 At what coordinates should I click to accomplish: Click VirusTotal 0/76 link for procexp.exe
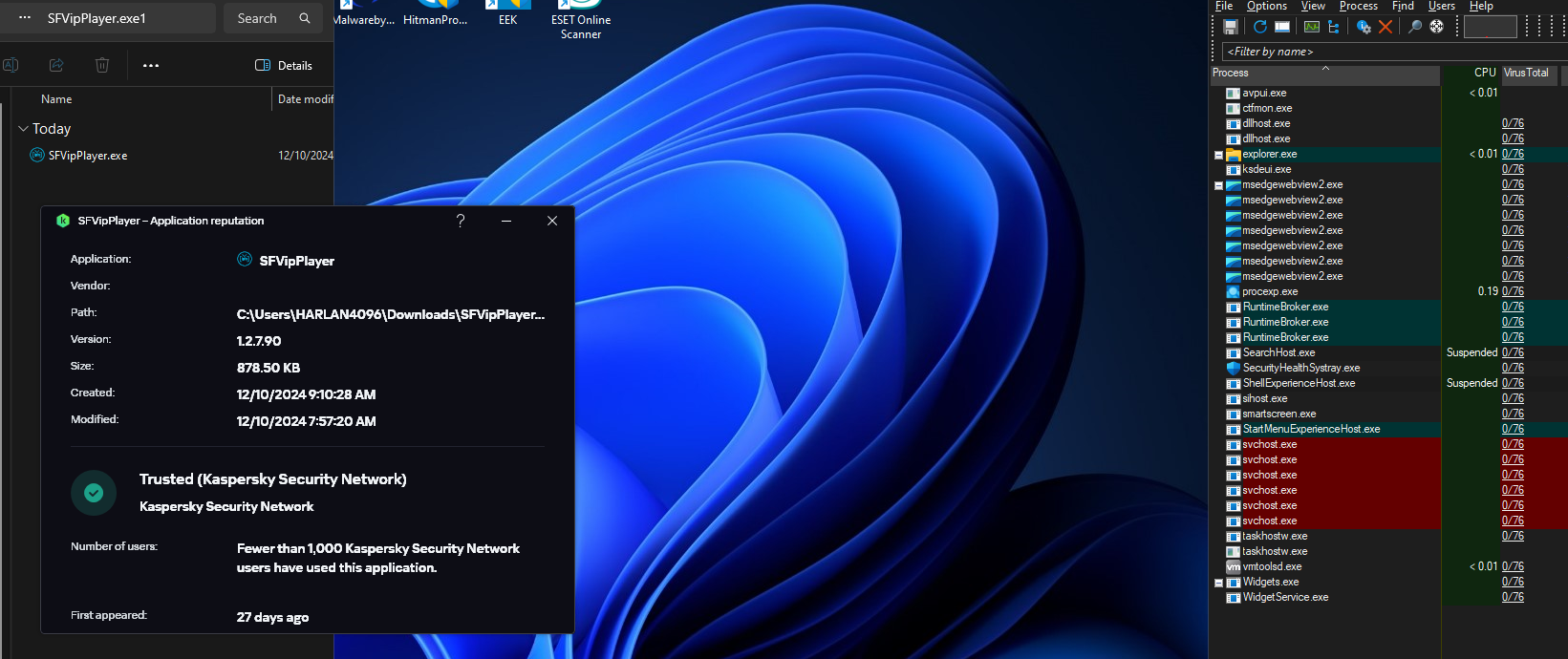click(x=1512, y=291)
